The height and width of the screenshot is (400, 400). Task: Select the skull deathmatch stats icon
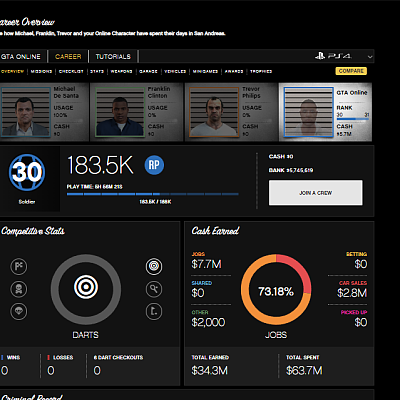[x=19, y=289]
